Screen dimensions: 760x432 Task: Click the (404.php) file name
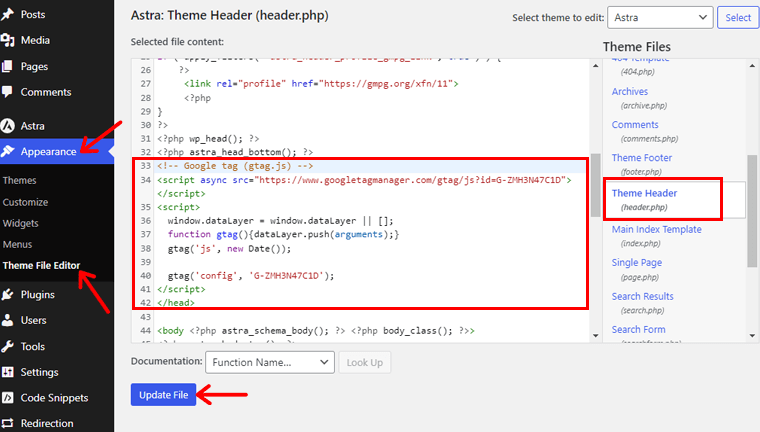pos(637,72)
